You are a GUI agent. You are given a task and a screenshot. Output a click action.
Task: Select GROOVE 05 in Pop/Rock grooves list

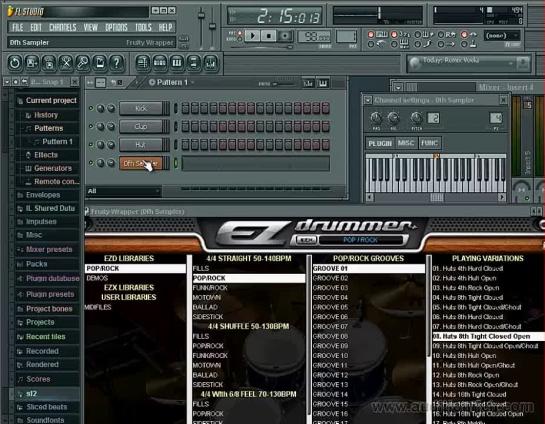click(330, 308)
